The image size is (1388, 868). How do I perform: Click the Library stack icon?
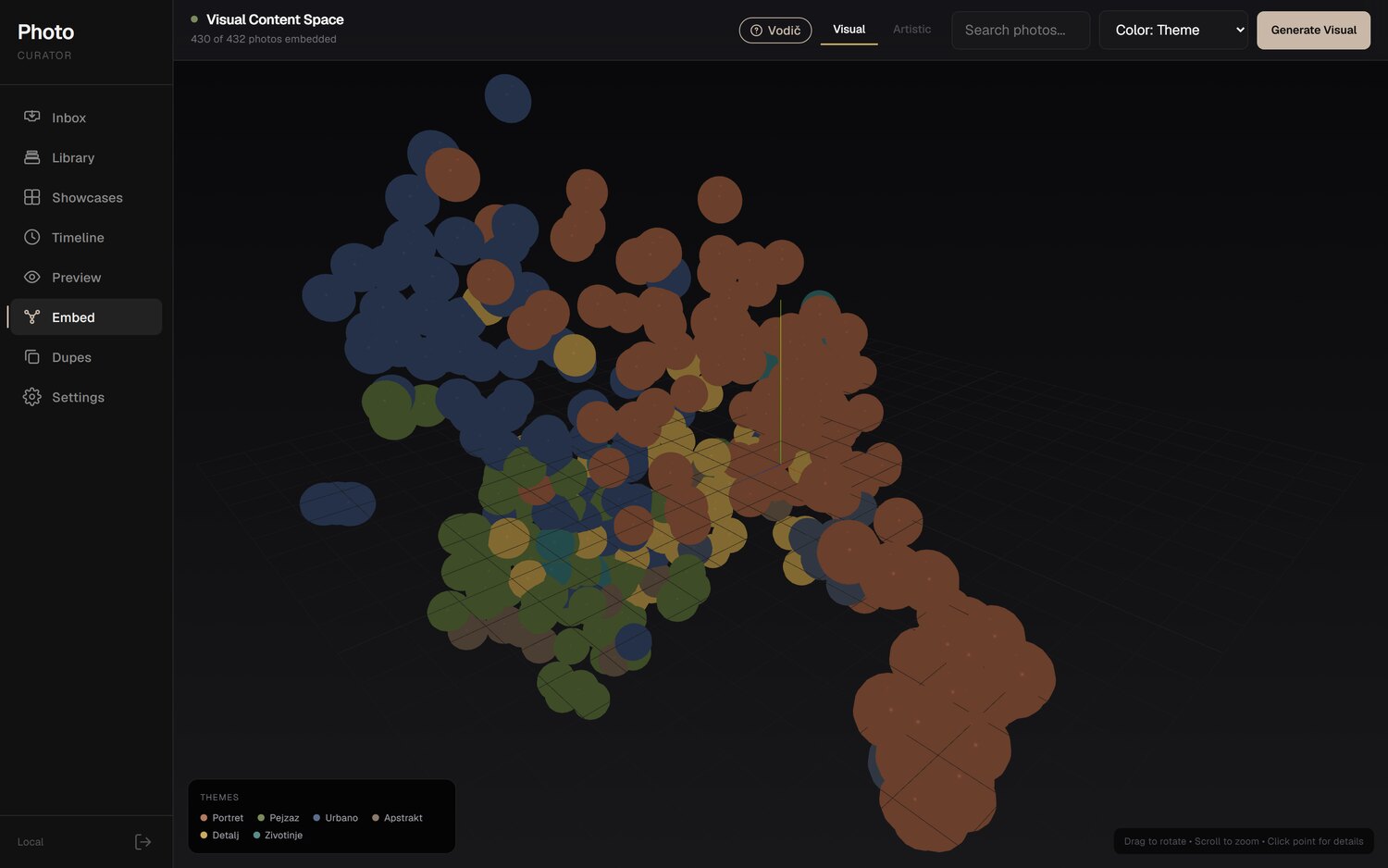coord(32,157)
